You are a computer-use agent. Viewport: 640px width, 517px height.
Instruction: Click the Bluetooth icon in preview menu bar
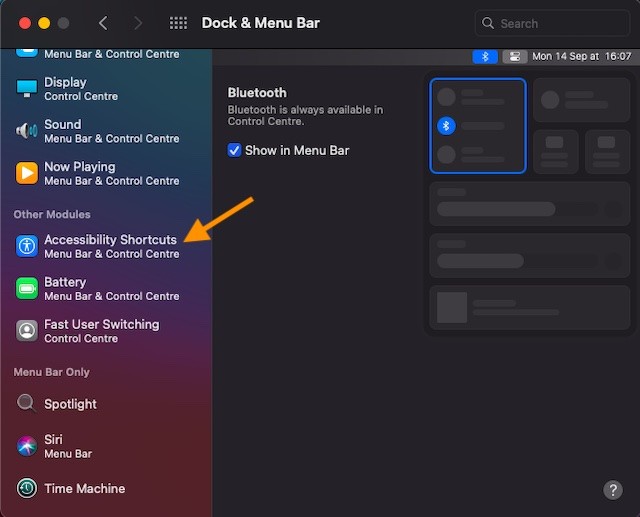pos(485,56)
